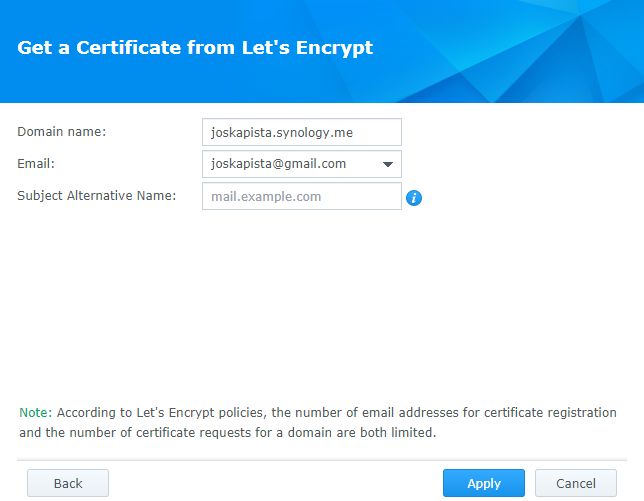Click the blue info icon beside Subject Alternative Name
Viewport: 644px width, 501px height.
(x=414, y=198)
